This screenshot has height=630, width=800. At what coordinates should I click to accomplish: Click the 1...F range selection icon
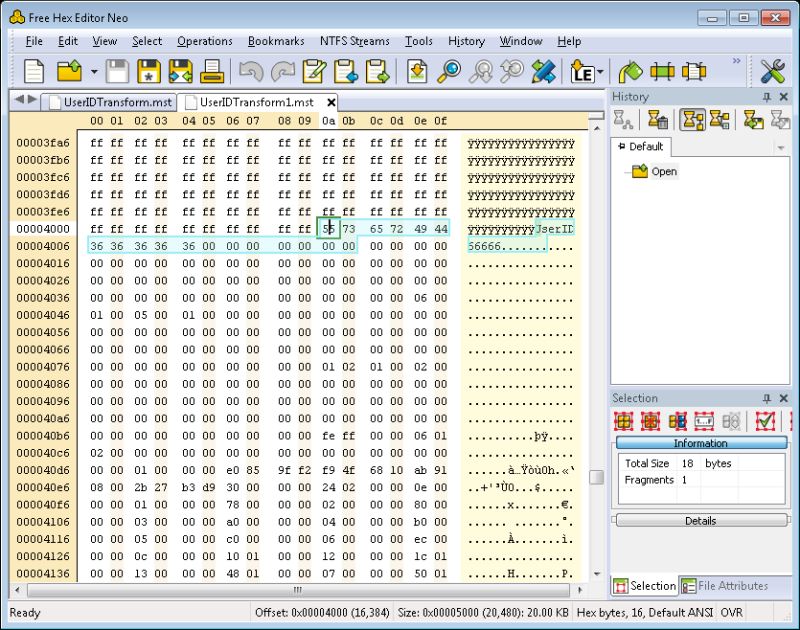coord(704,421)
